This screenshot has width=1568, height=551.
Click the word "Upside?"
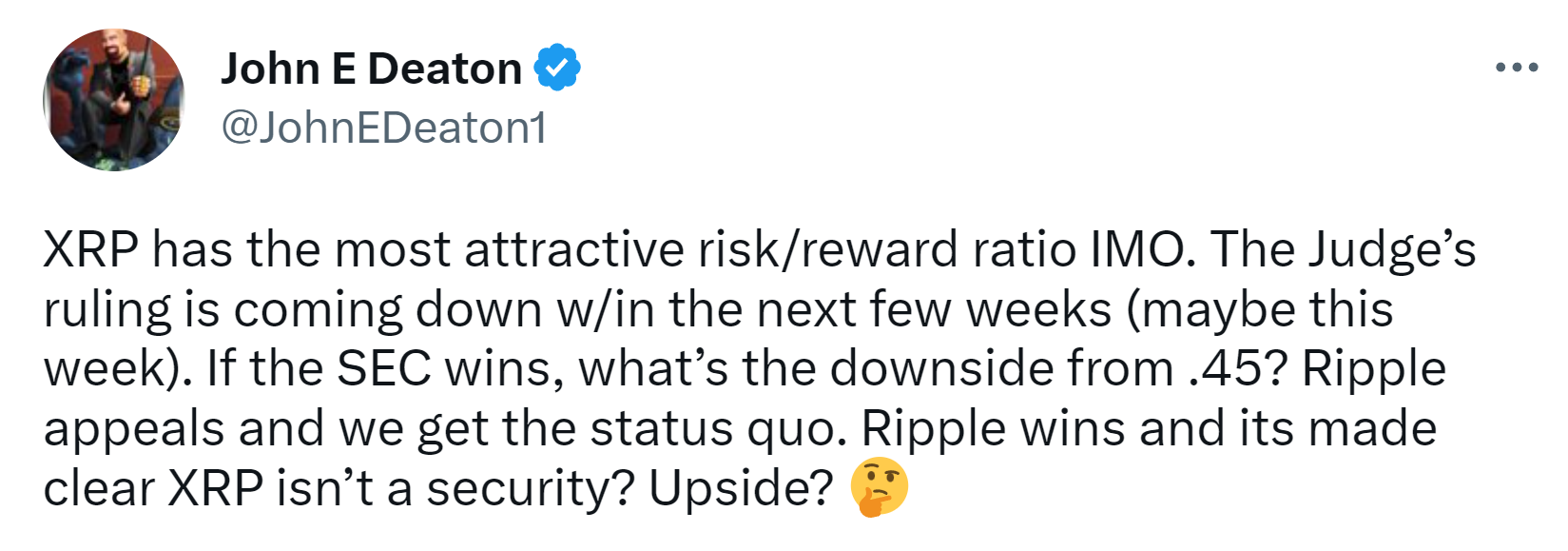click(x=741, y=489)
